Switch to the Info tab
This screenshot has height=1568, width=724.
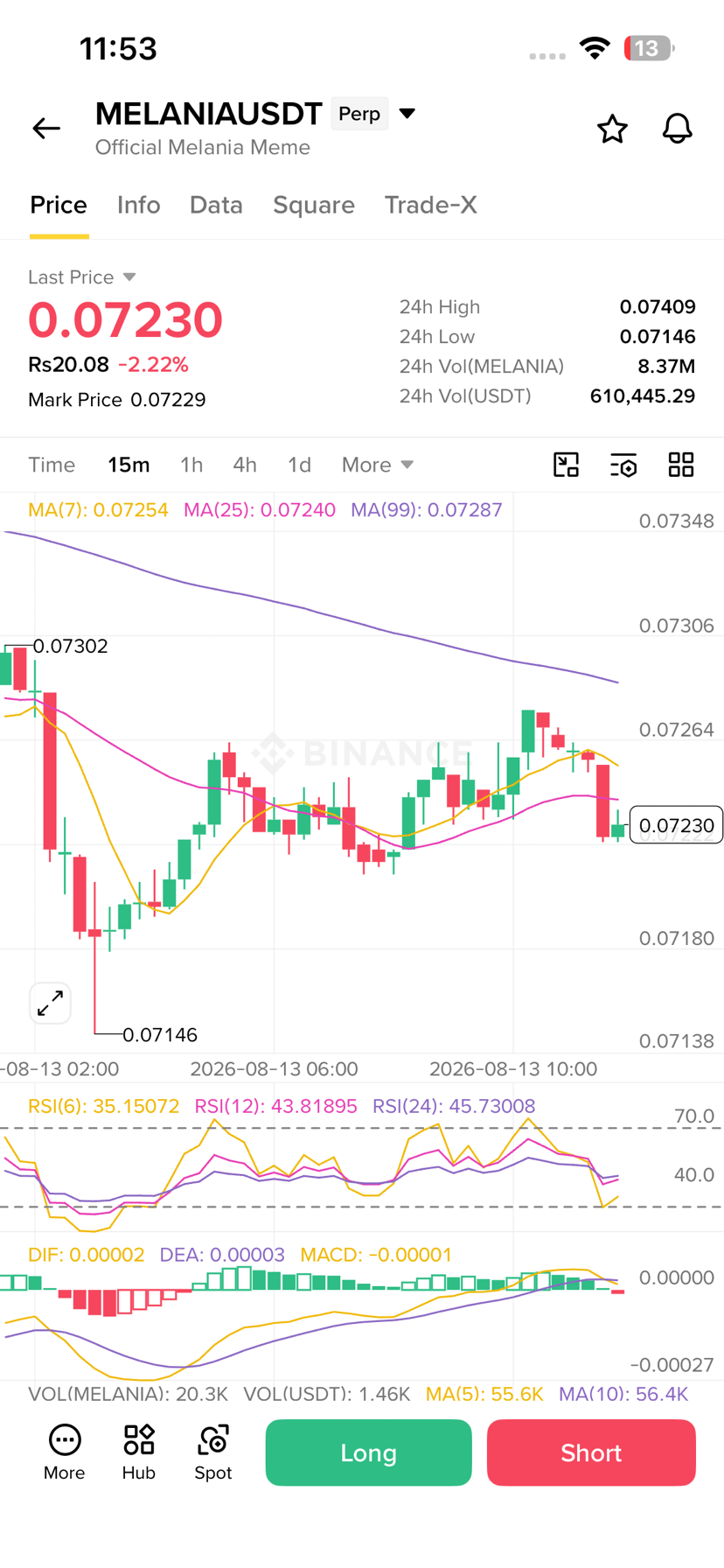139,205
